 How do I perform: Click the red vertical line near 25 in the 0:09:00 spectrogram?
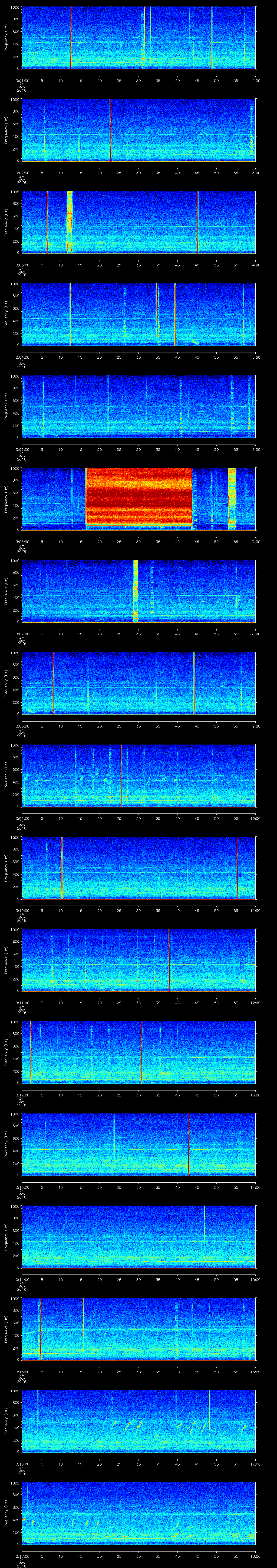click(122, 775)
